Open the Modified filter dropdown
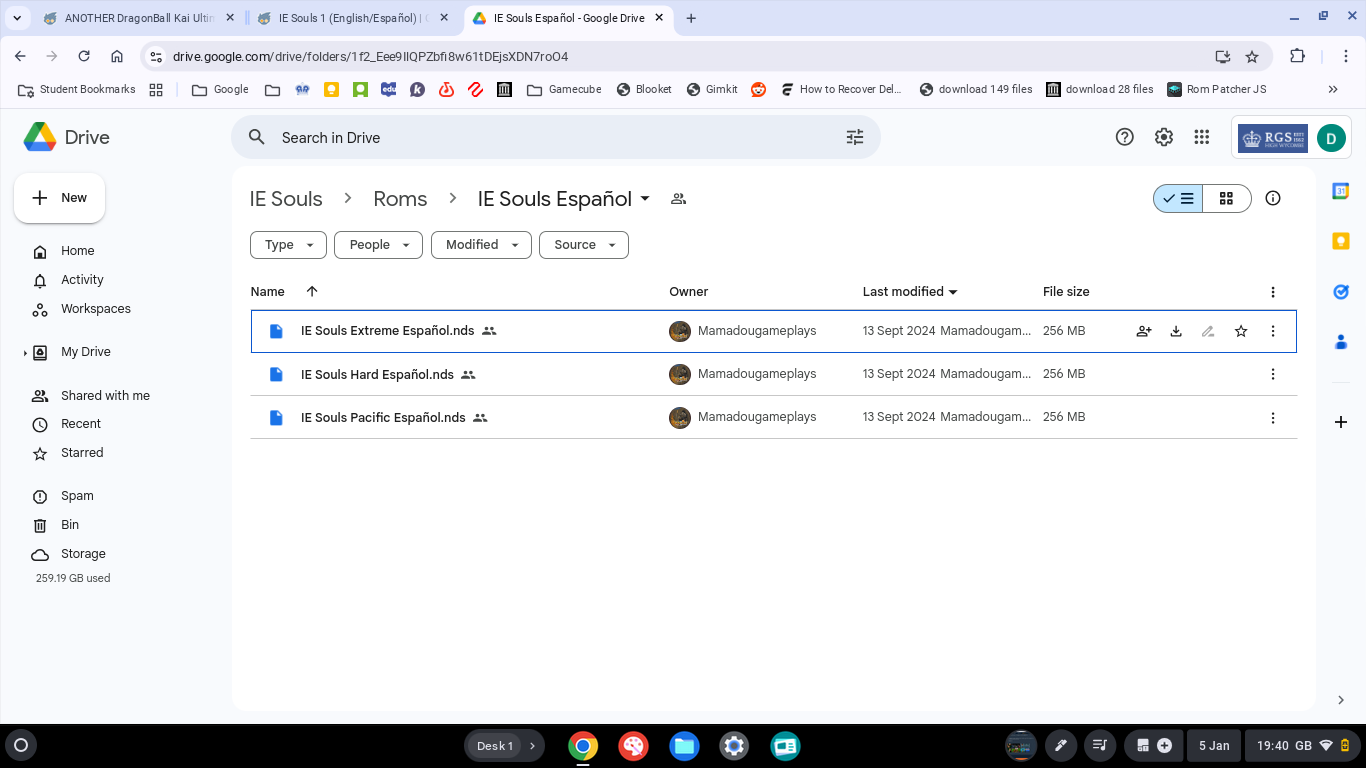 click(481, 245)
